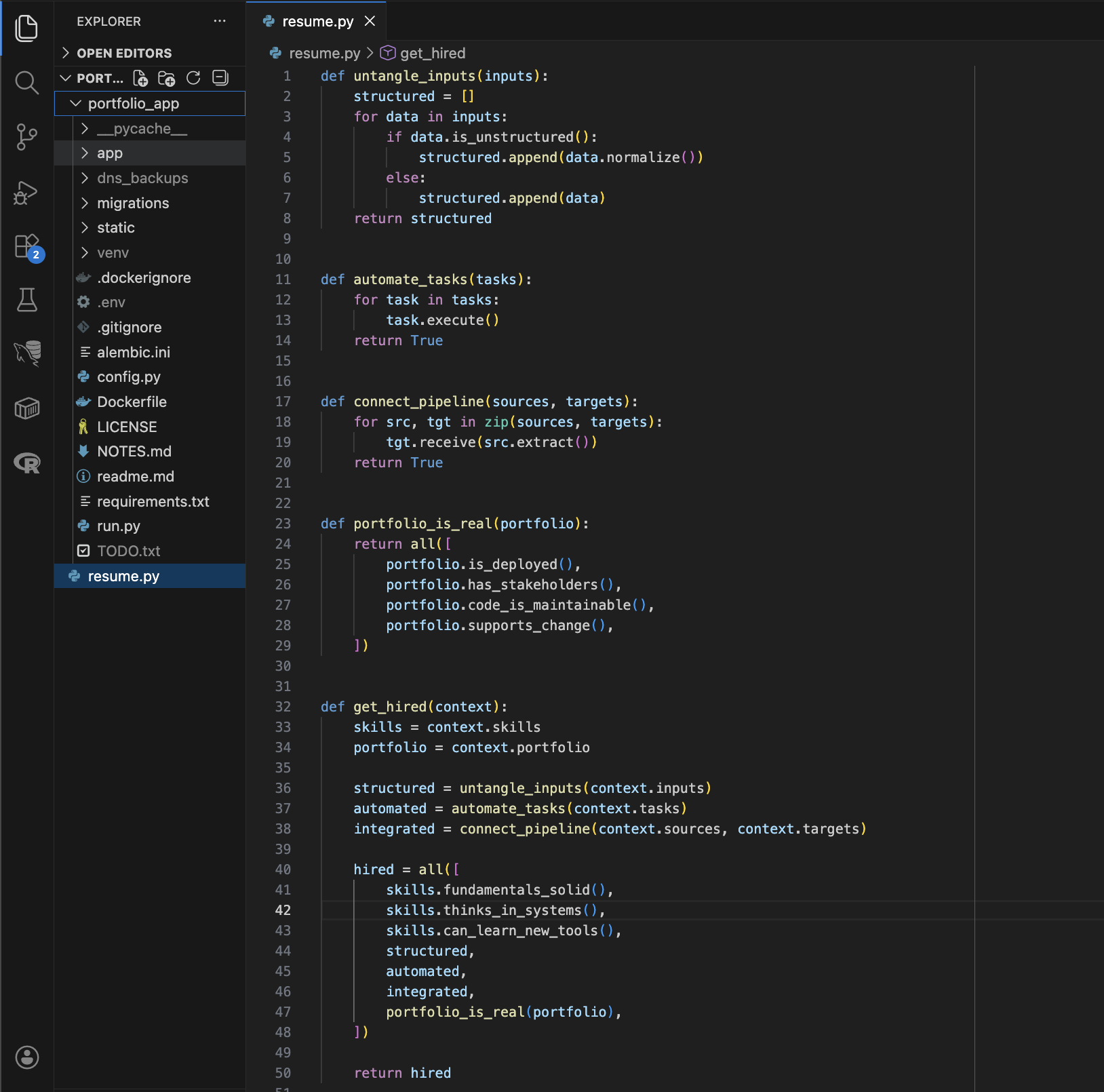This screenshot has width=1104, height=1092.
Task: Open config.py from the file tree
Action: [x=128, y=377]
